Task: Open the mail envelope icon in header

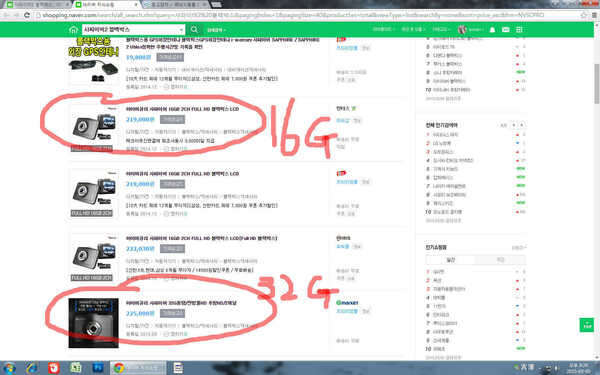Action: point(505,29)
